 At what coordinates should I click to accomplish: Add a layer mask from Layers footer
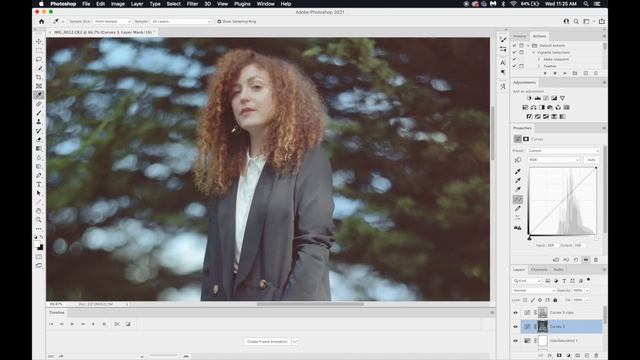(x=559, y=356)
